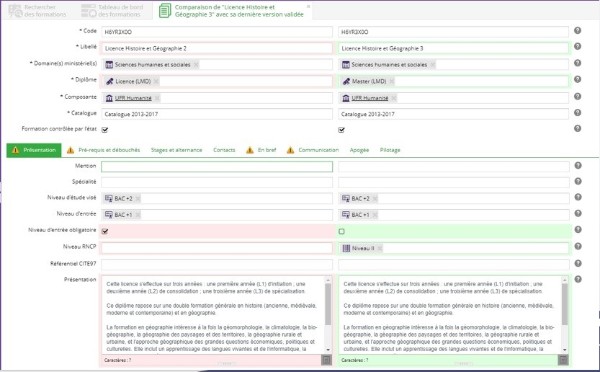
Task: Remove Master (LMD) tag in right column
Action: pyautogui.click(x=392, y=82)
